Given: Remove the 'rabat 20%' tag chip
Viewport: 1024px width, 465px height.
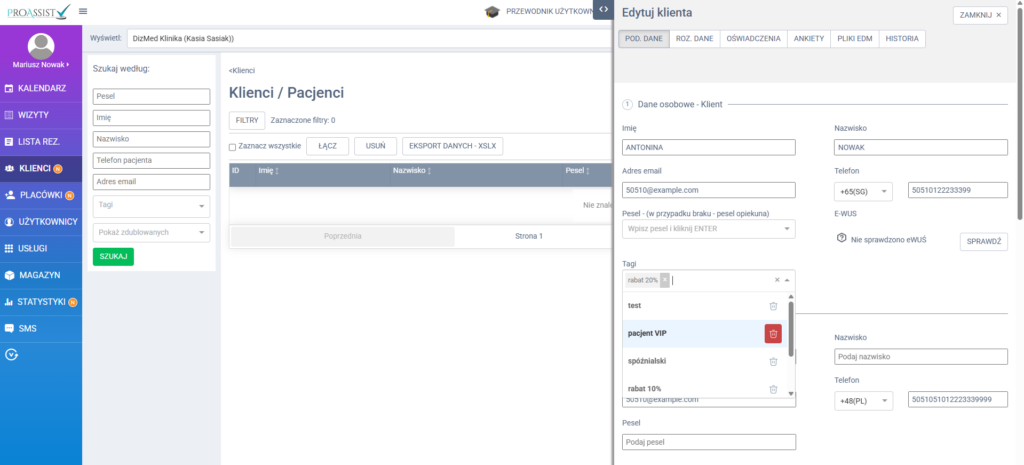Looking at the screenshot, I should click(x=665, y=280).
